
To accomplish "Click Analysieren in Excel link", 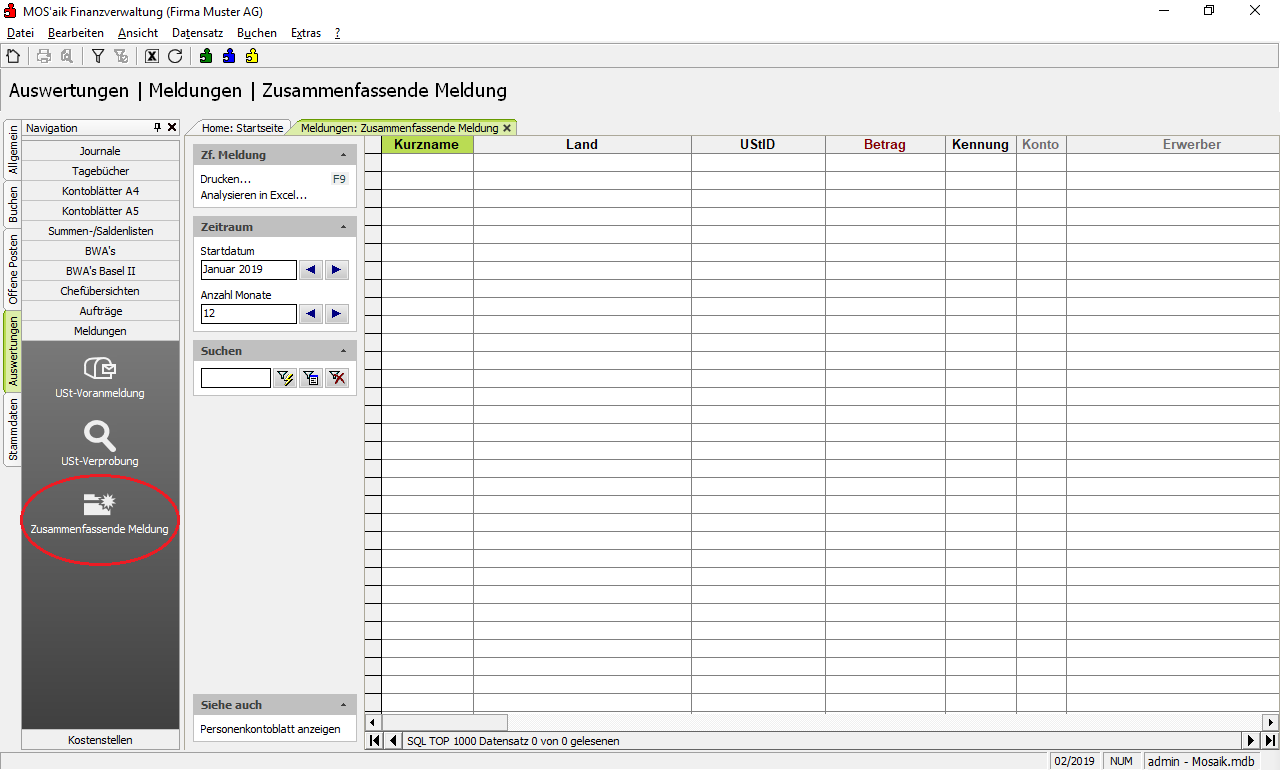I will click(x=253, y=195).
